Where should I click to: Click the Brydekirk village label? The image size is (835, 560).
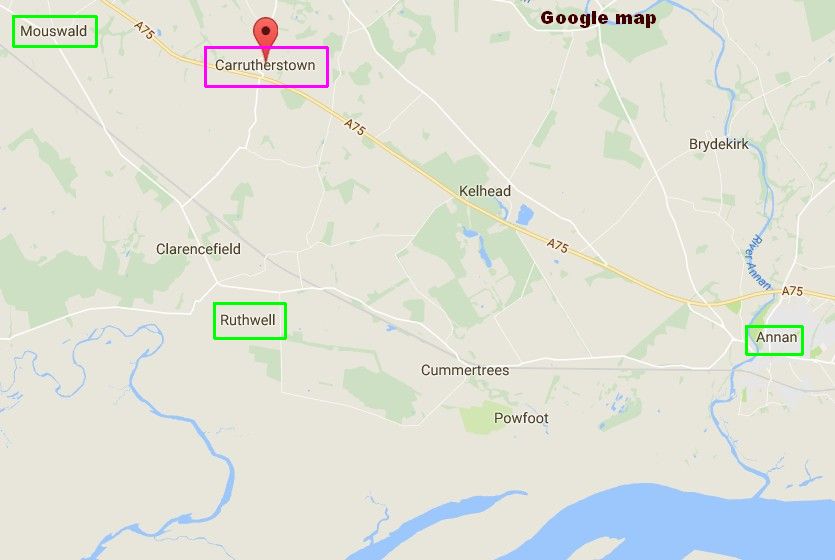click(718, 144)
